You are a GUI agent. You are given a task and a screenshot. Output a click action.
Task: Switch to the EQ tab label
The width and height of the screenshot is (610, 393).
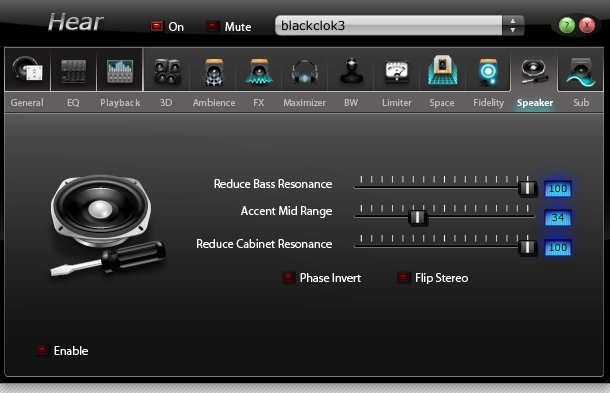pyautogui.click(x=73, y=103)
